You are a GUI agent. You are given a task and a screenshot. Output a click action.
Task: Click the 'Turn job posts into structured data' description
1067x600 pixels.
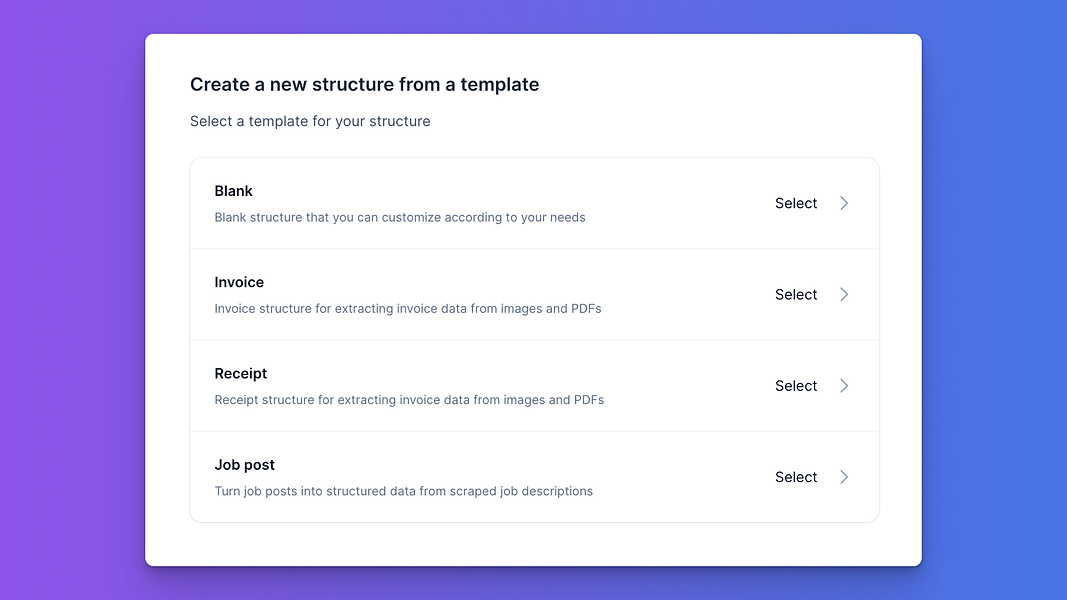point(404,491)
